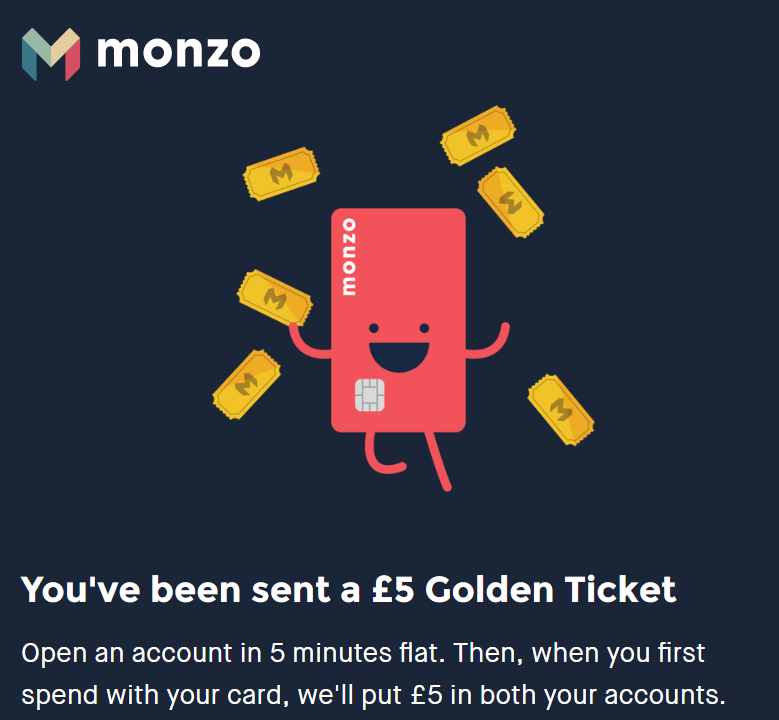The image size is (779, 720).
Task: Tap the card character's left eye
Action: tap(374, 328)
